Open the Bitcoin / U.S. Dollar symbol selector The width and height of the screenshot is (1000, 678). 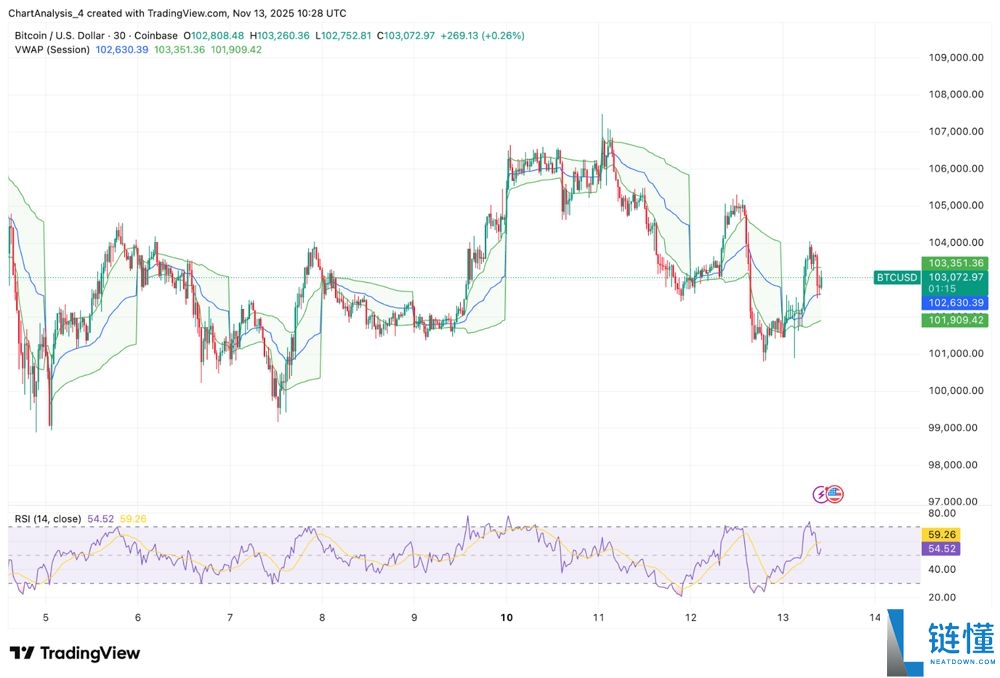[60, 35]
